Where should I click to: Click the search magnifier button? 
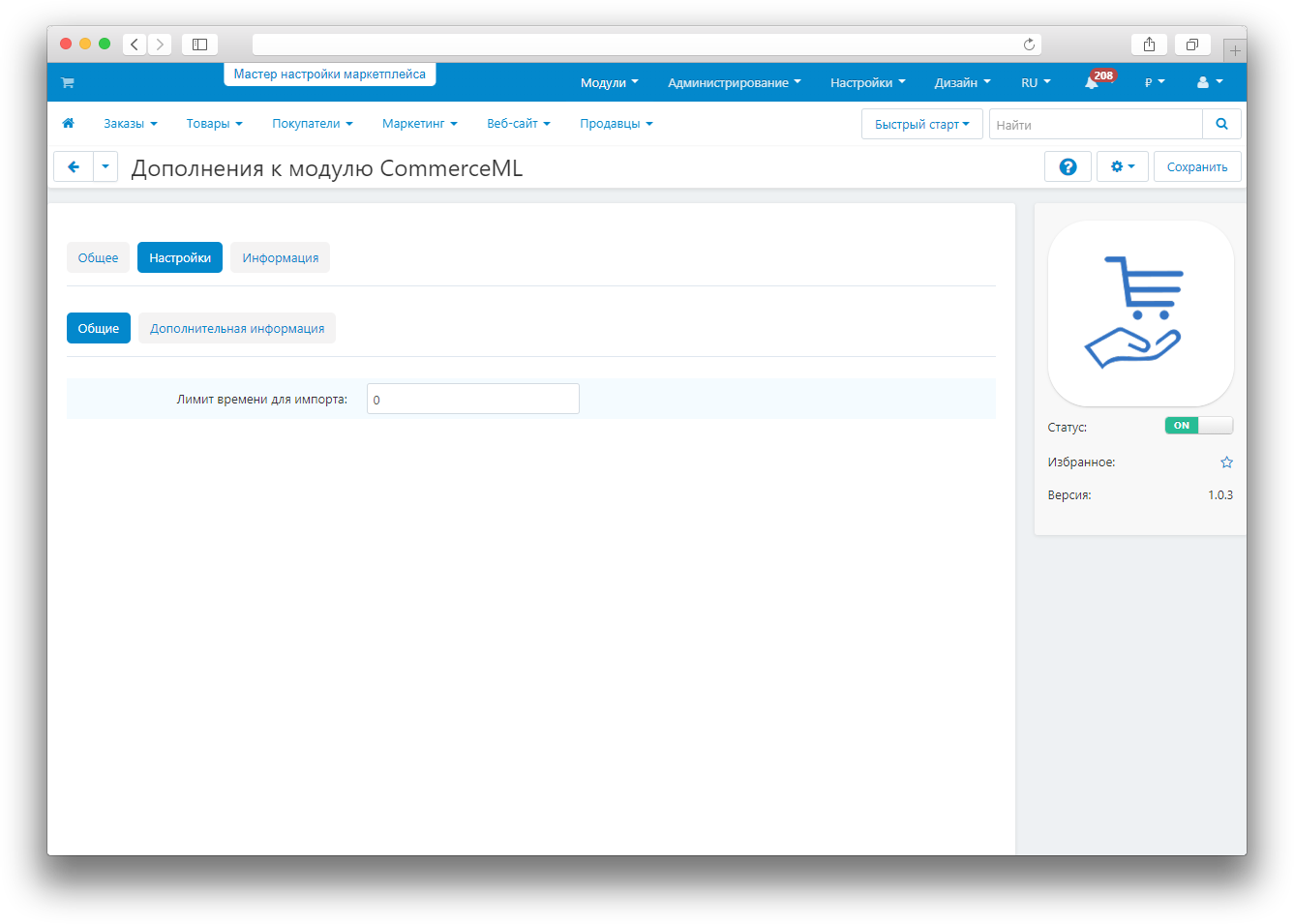[1221, 124]
